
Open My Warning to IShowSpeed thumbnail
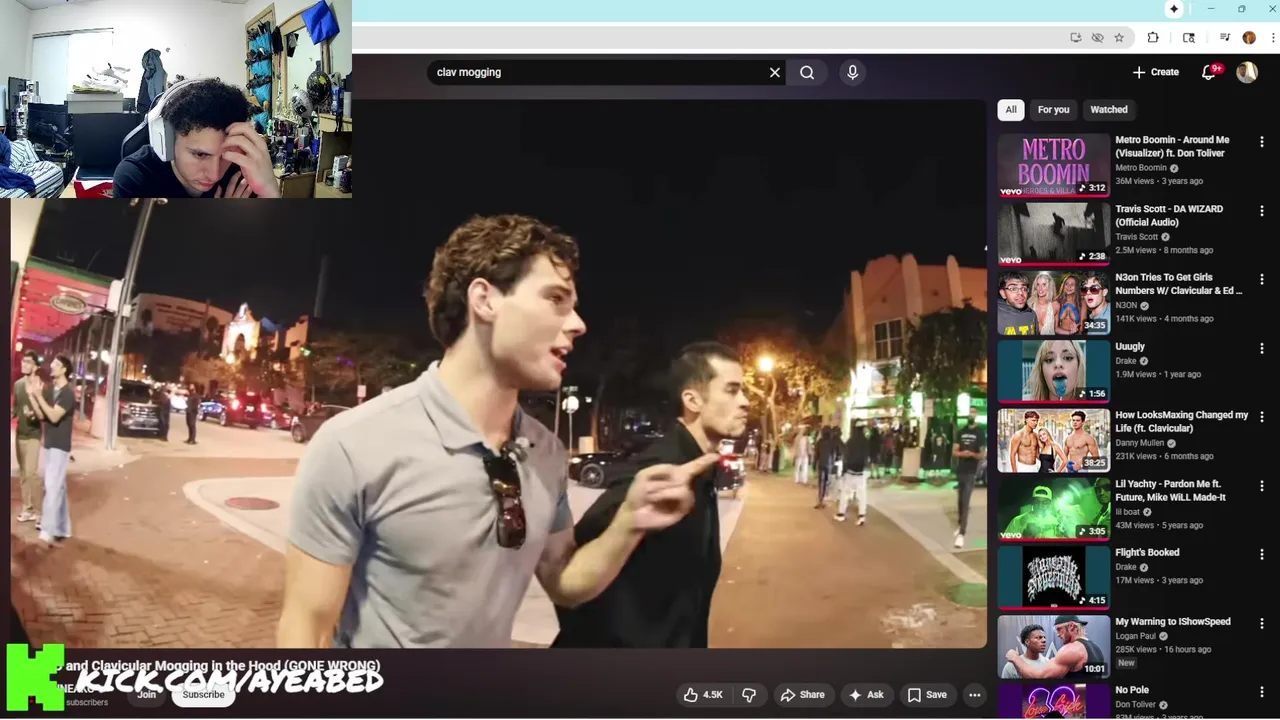tap(1054, 645)
